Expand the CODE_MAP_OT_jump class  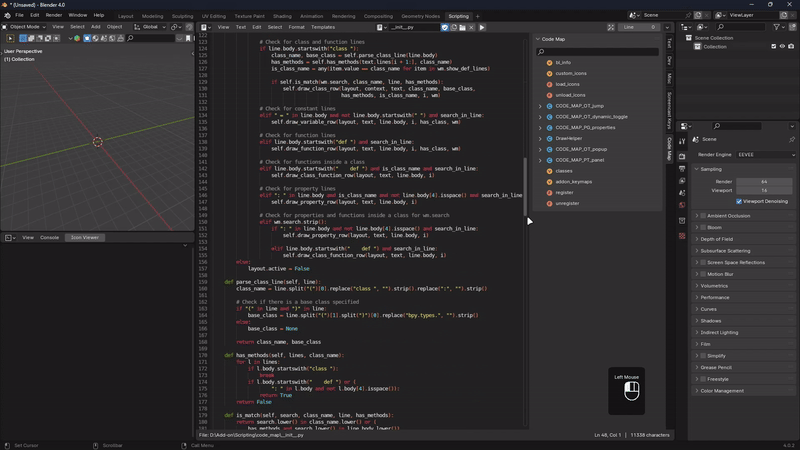540,106
